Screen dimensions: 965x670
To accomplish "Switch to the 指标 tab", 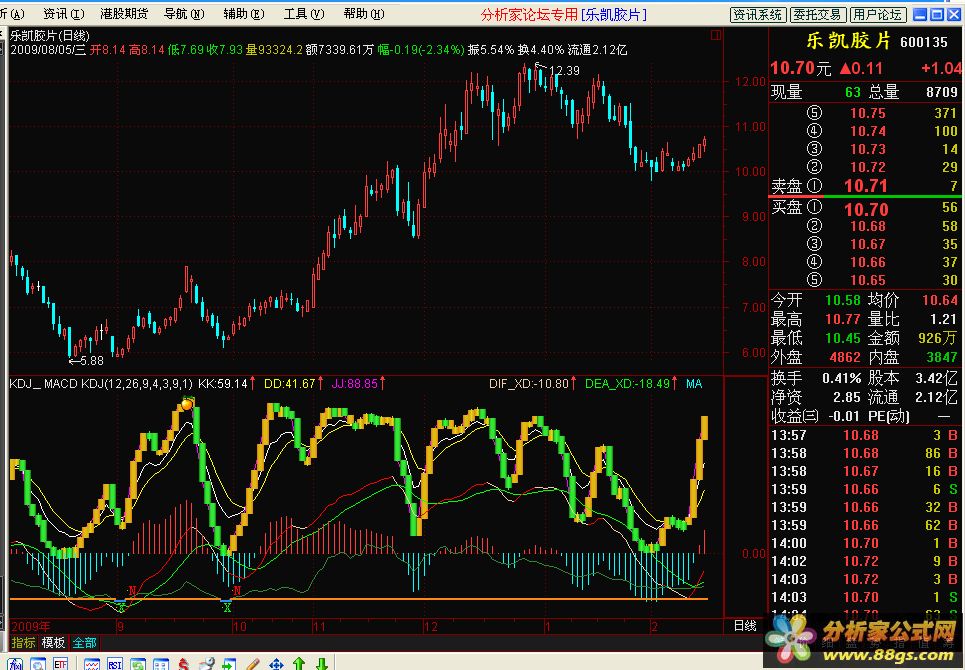I will tap(23, 643).
